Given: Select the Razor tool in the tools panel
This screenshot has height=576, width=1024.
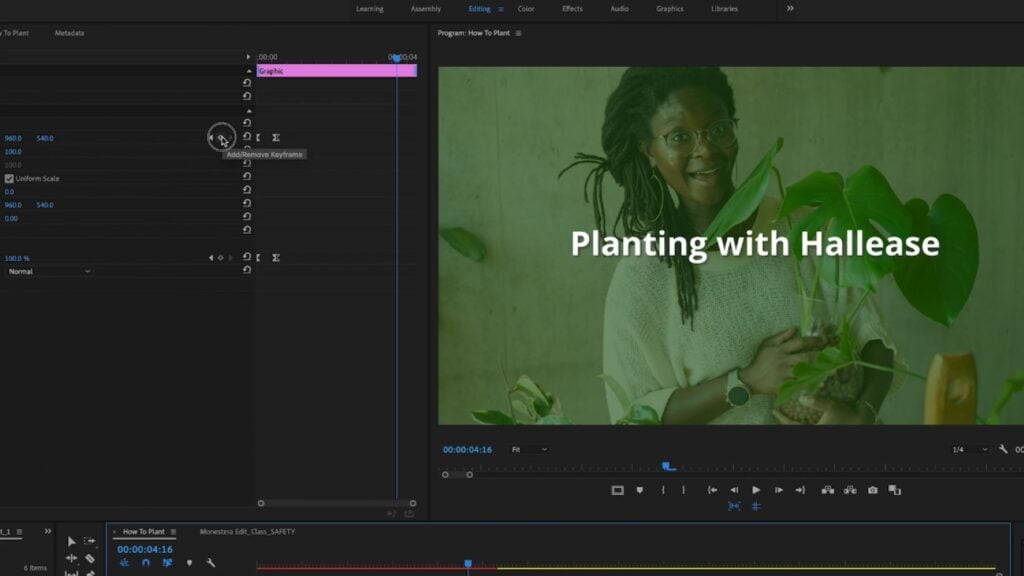Looking at the screenshot, I should pyautogui.click(x=90, y=559).
